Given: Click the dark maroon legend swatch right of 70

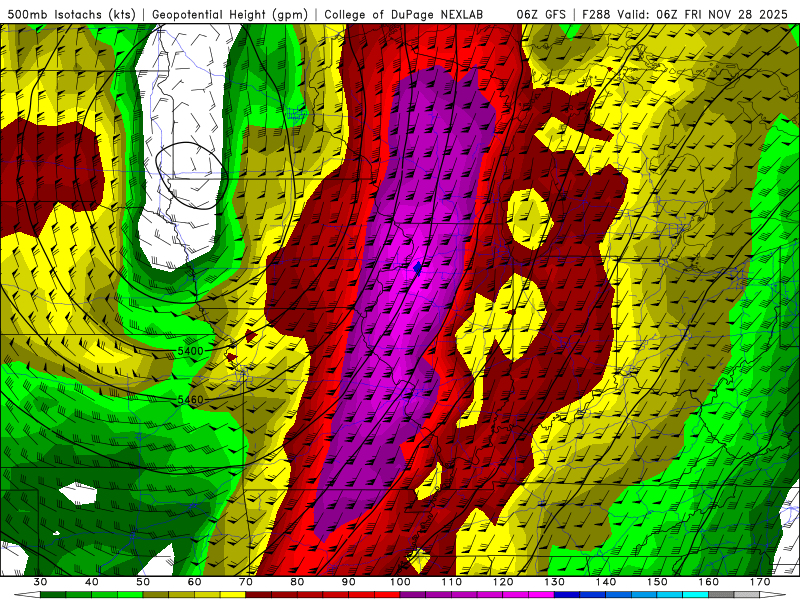Looking at the screenshot, I should 259,595.
